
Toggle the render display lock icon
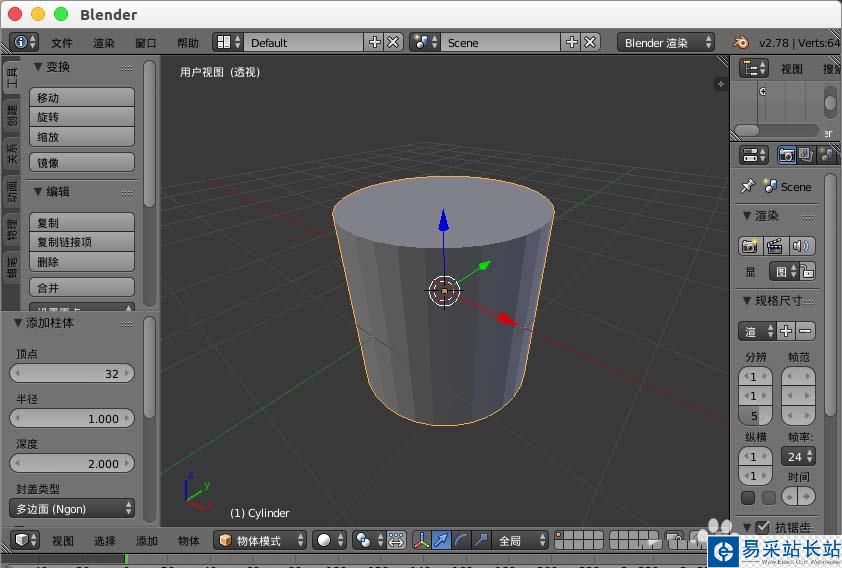click(807, 272)
